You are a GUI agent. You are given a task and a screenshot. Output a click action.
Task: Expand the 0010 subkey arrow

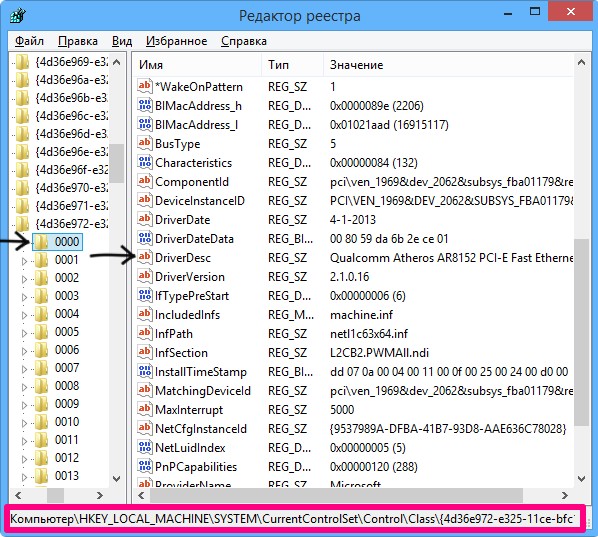click(x=24, y=423)
